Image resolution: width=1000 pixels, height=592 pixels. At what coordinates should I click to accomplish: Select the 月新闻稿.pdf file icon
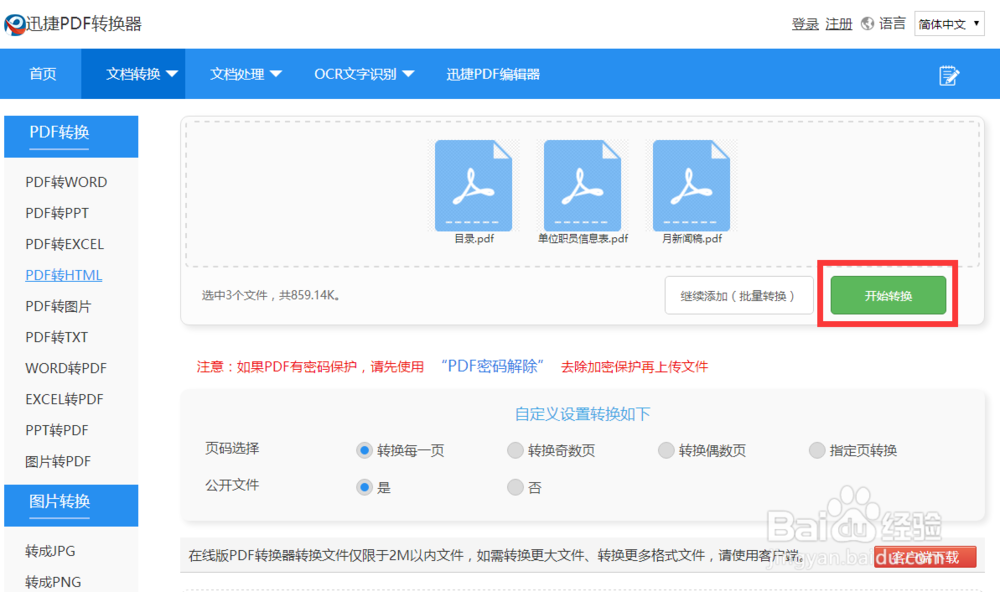pos(691,184)
